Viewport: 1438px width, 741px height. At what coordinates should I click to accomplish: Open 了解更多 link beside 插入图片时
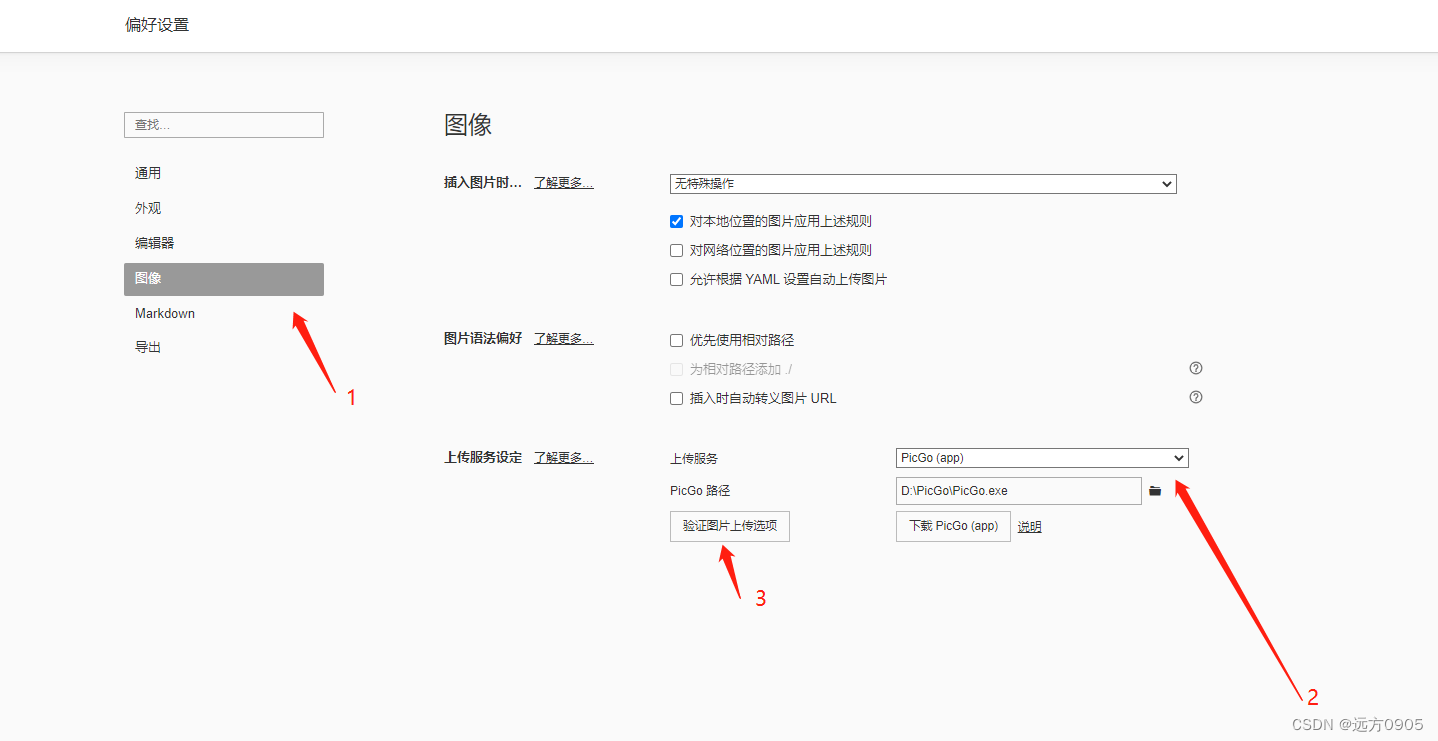(564, 183)
